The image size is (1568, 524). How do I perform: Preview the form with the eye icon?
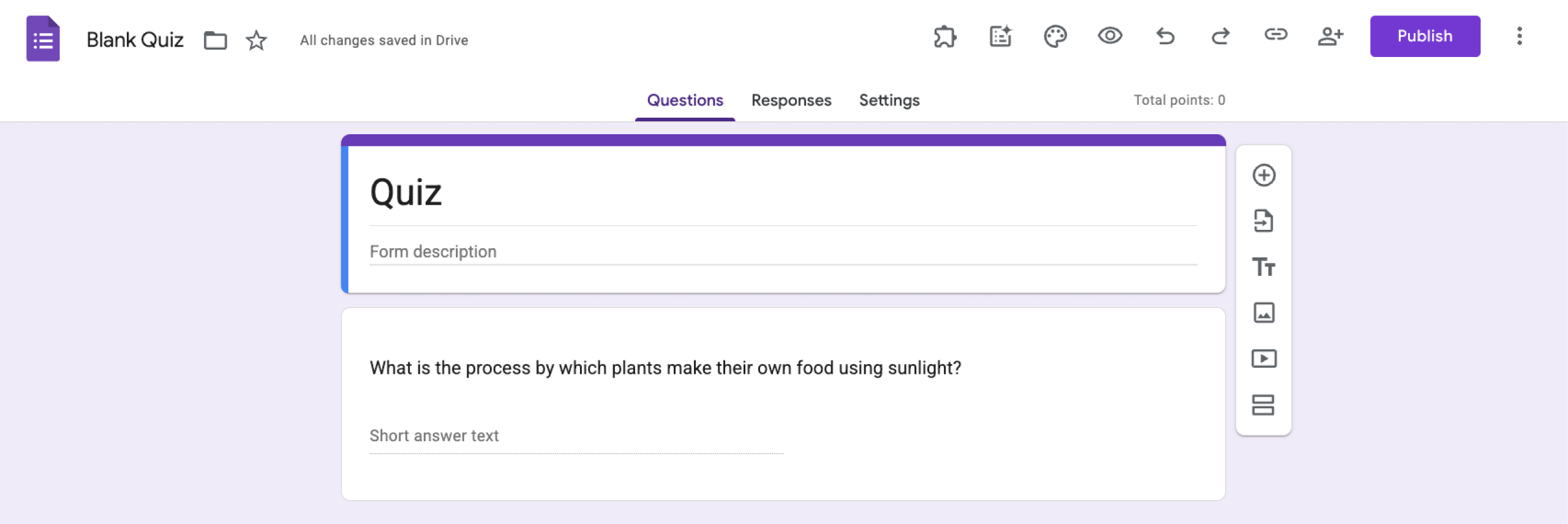[x=1111, y=37]
